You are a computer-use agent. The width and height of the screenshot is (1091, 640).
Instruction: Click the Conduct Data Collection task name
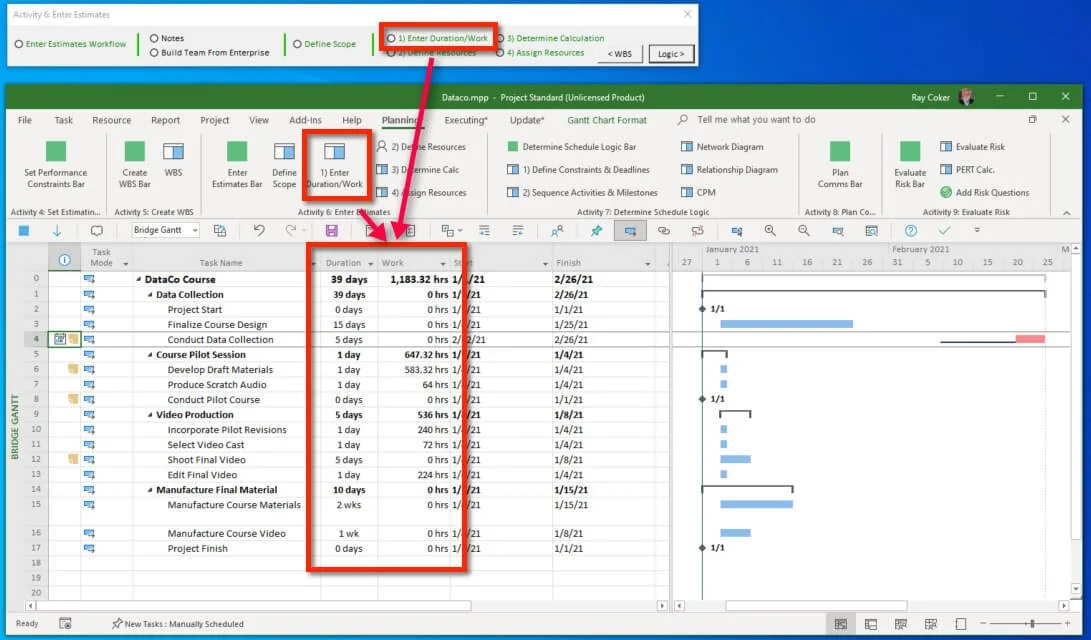coord(220,339)
